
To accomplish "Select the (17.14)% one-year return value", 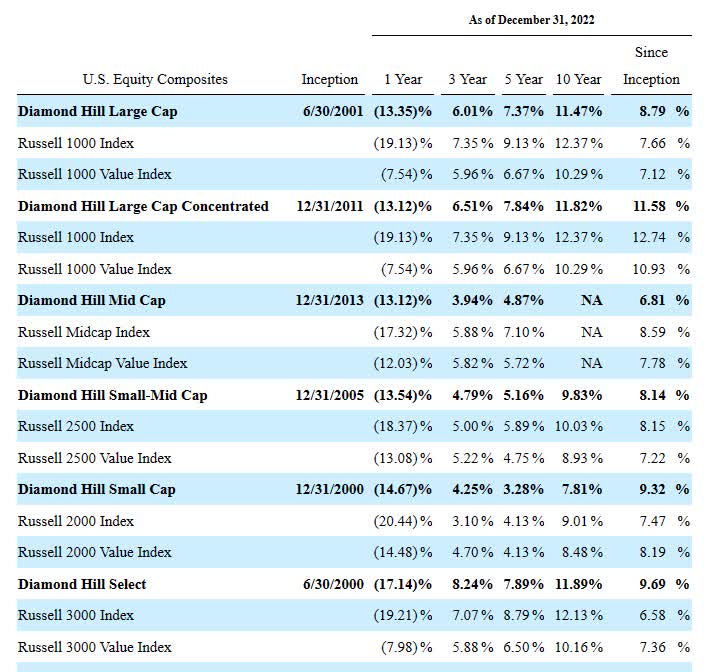I will point(403,585).
